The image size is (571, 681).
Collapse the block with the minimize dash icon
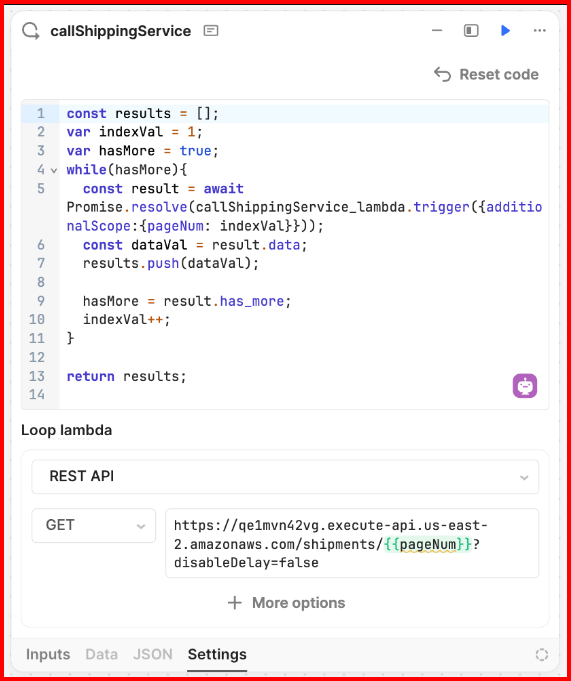(x=437, y=30)
